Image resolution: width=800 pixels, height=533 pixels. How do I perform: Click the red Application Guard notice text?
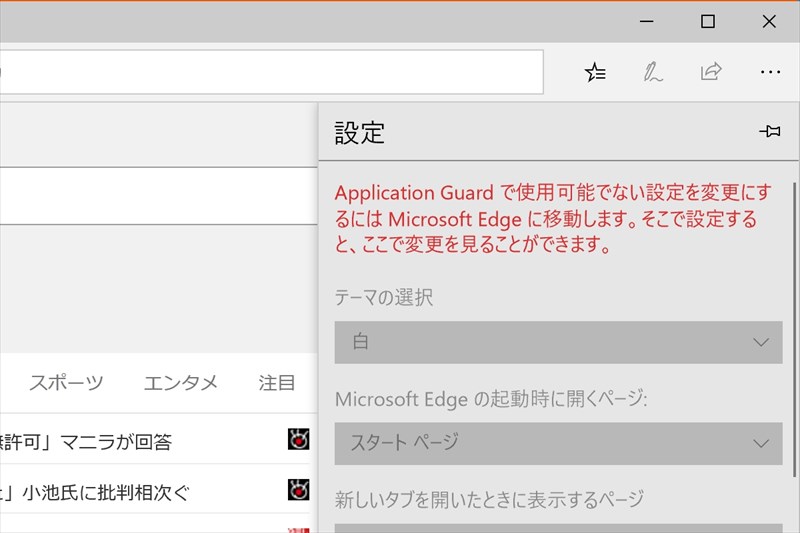pos(553,219)
